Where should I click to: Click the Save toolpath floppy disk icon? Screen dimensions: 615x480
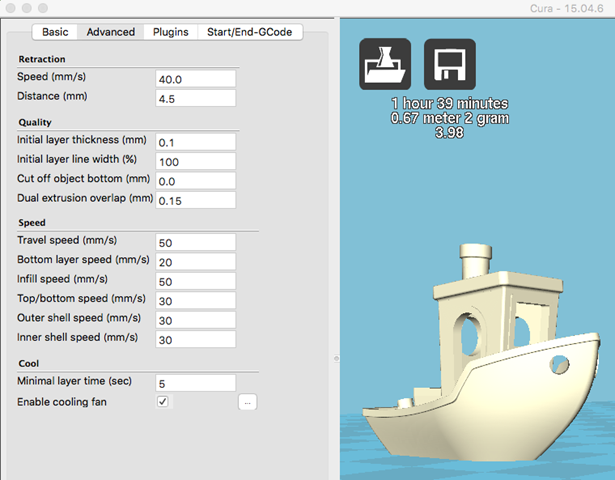point(450,65)
